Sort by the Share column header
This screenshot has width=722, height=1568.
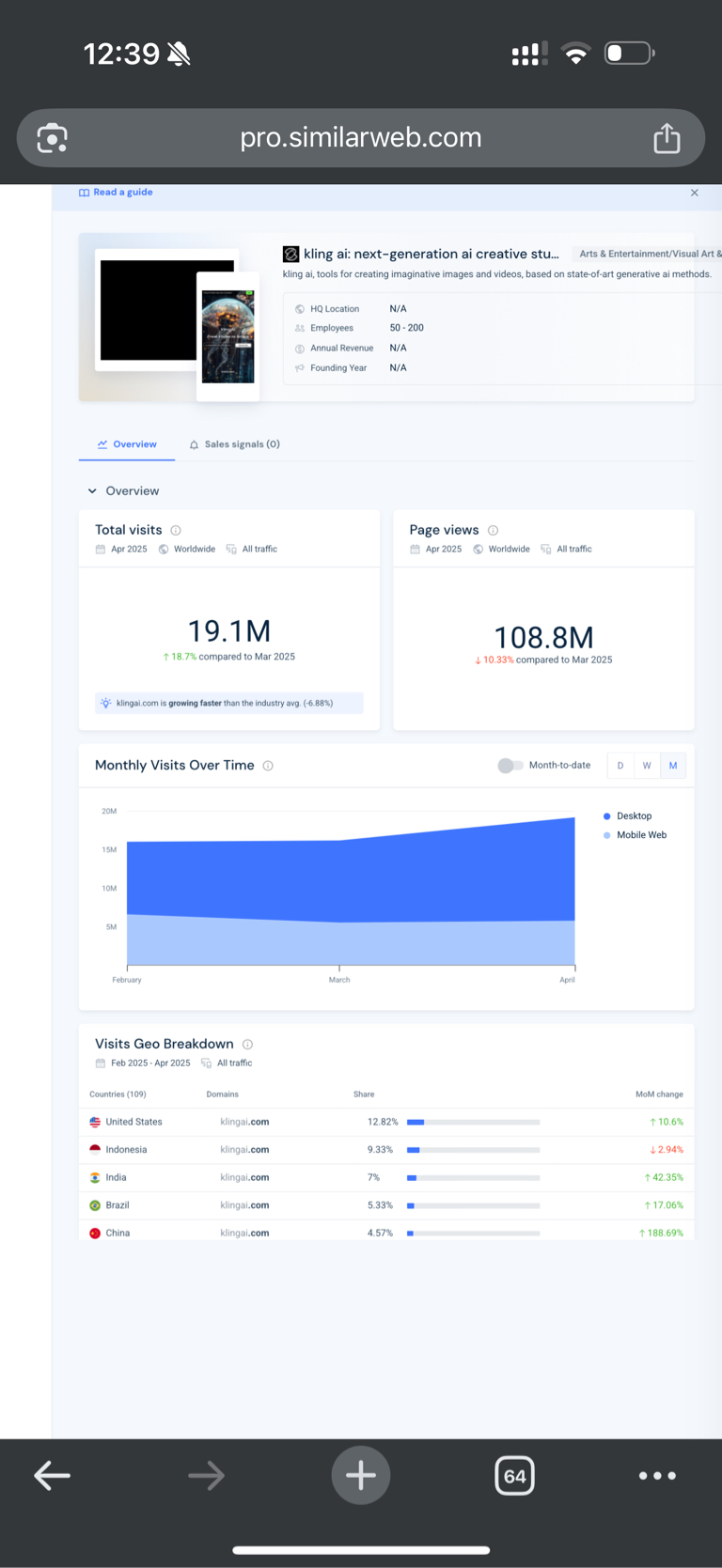(x=364, y=1094)
